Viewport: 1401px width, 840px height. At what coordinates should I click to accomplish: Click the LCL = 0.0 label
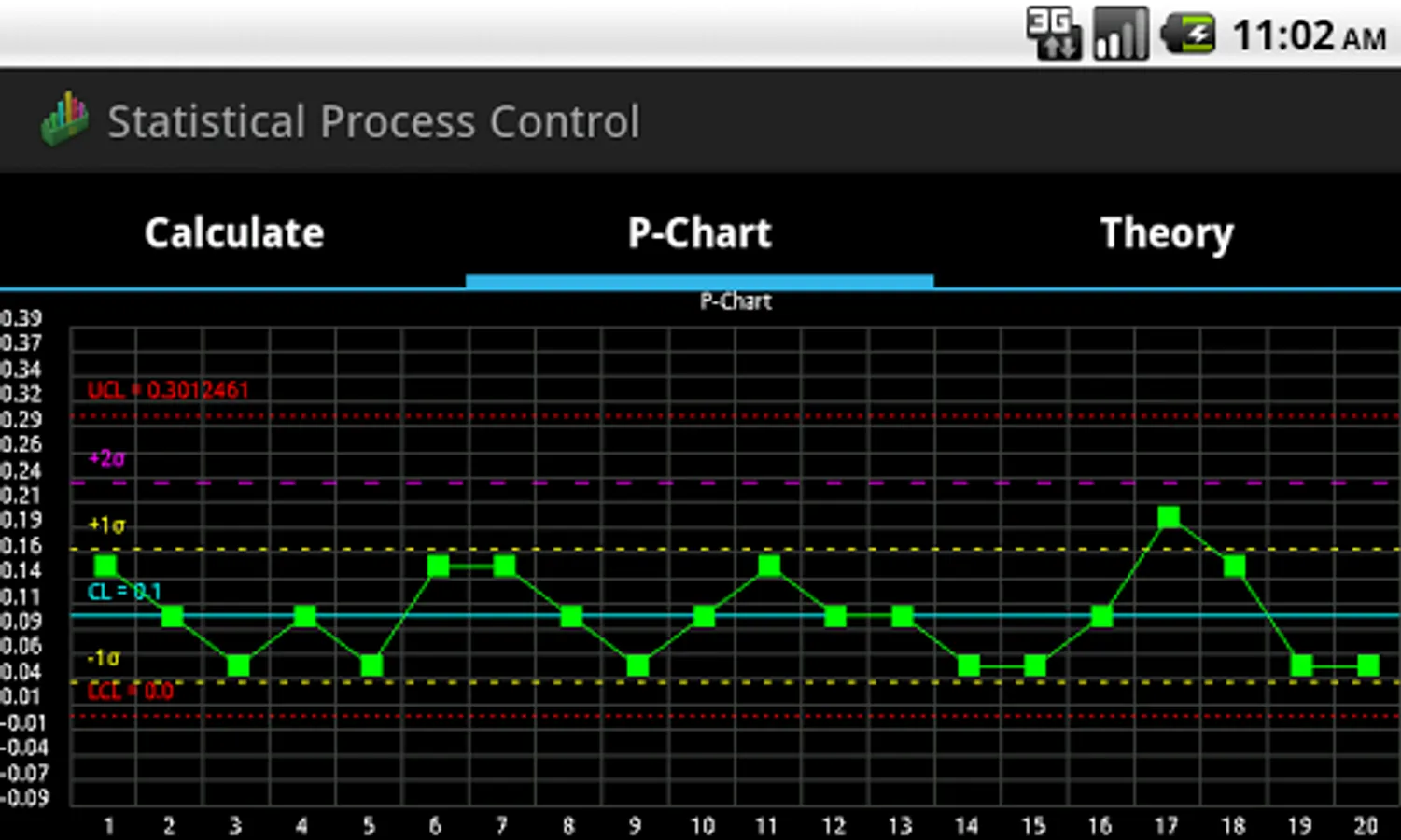click(131, 692)
